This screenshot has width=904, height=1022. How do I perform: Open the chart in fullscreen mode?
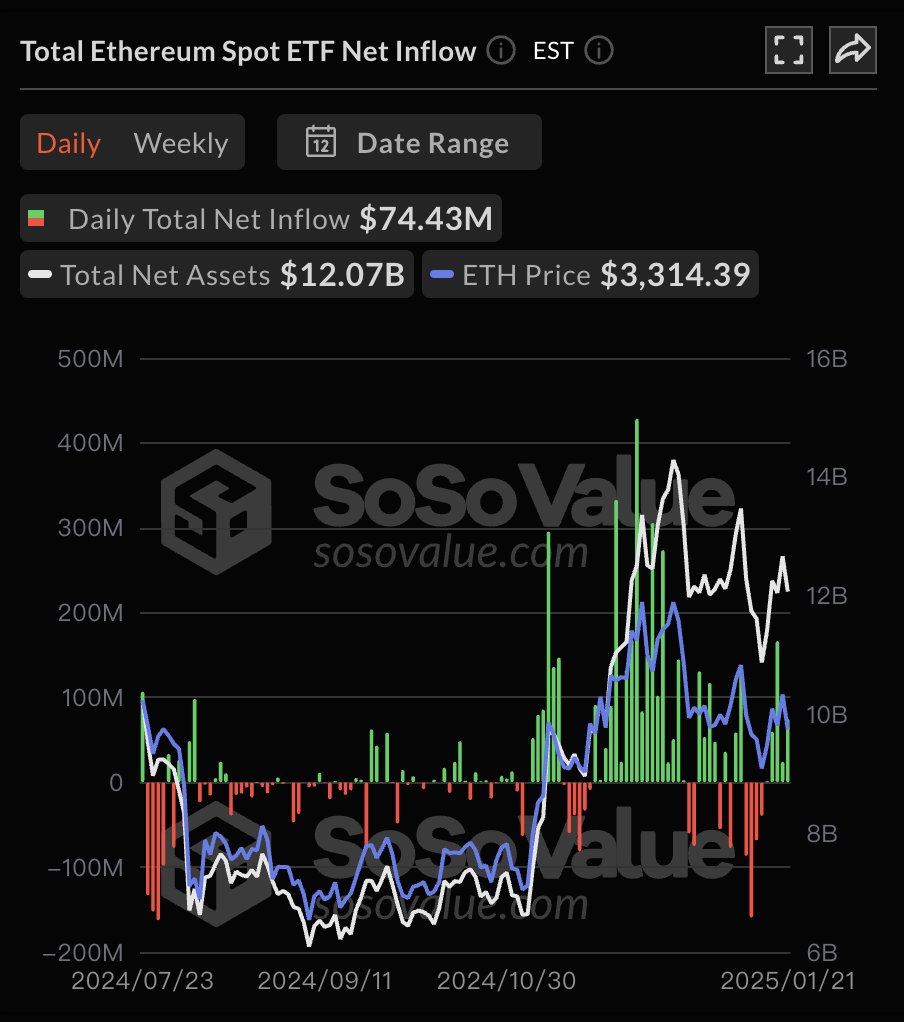tap(789, 50)
